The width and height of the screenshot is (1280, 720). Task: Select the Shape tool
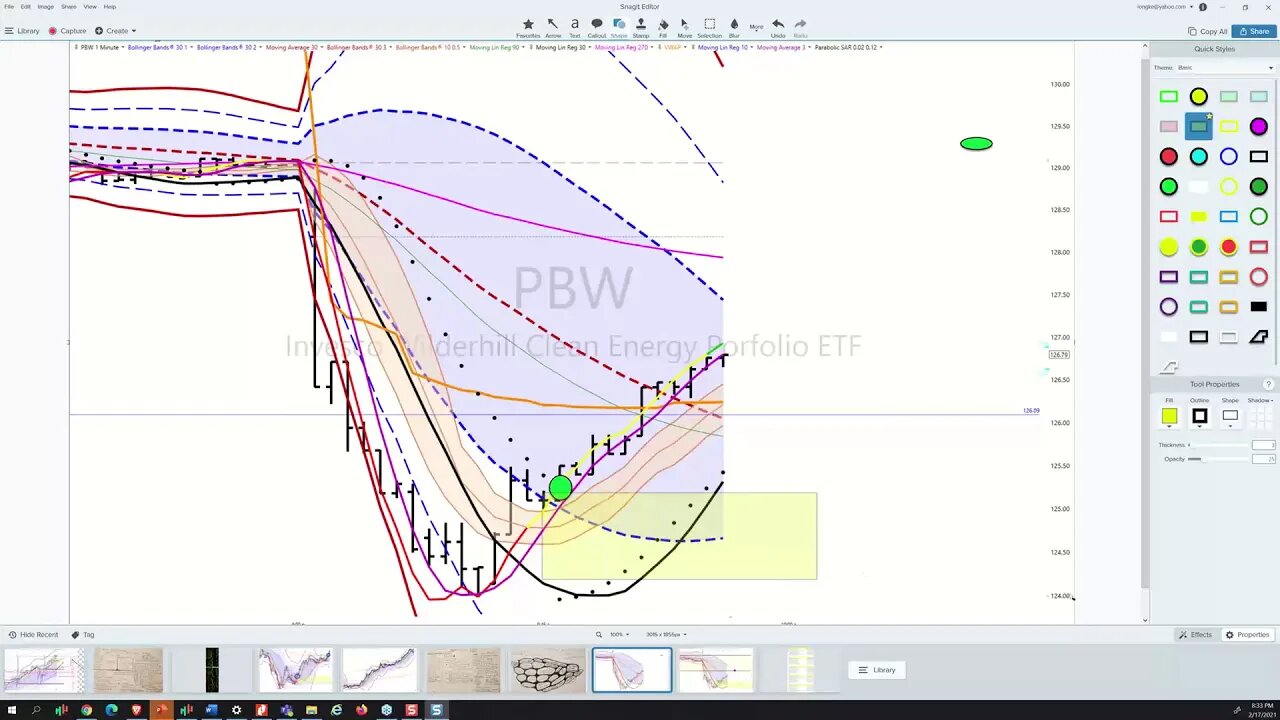click(619, 27)
